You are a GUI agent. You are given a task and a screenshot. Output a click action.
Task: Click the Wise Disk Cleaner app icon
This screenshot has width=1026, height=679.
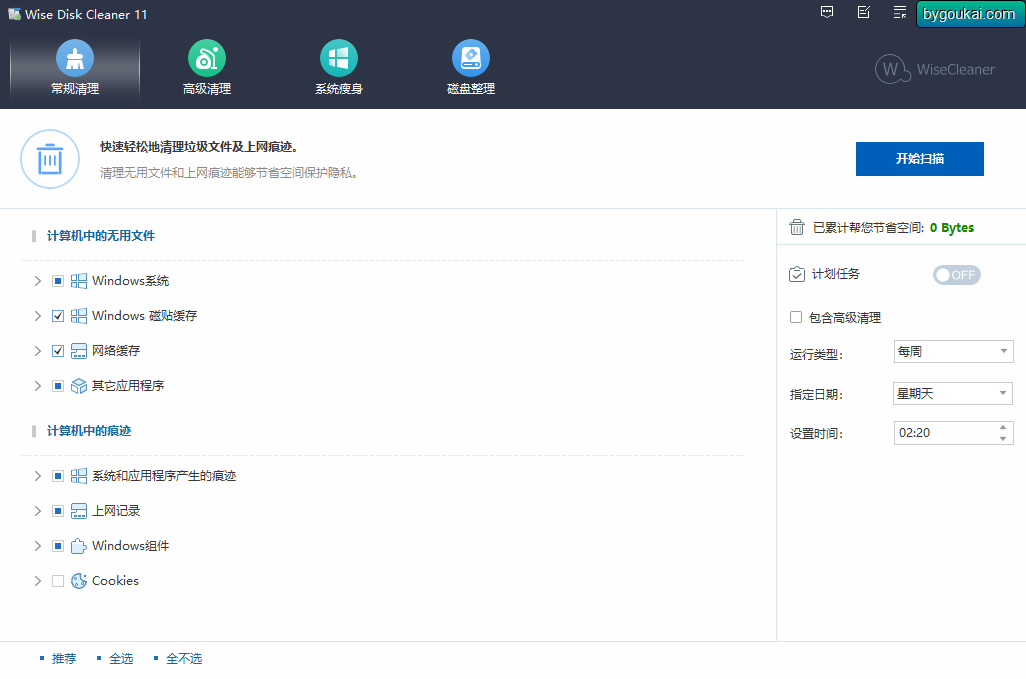pos(14,14)
